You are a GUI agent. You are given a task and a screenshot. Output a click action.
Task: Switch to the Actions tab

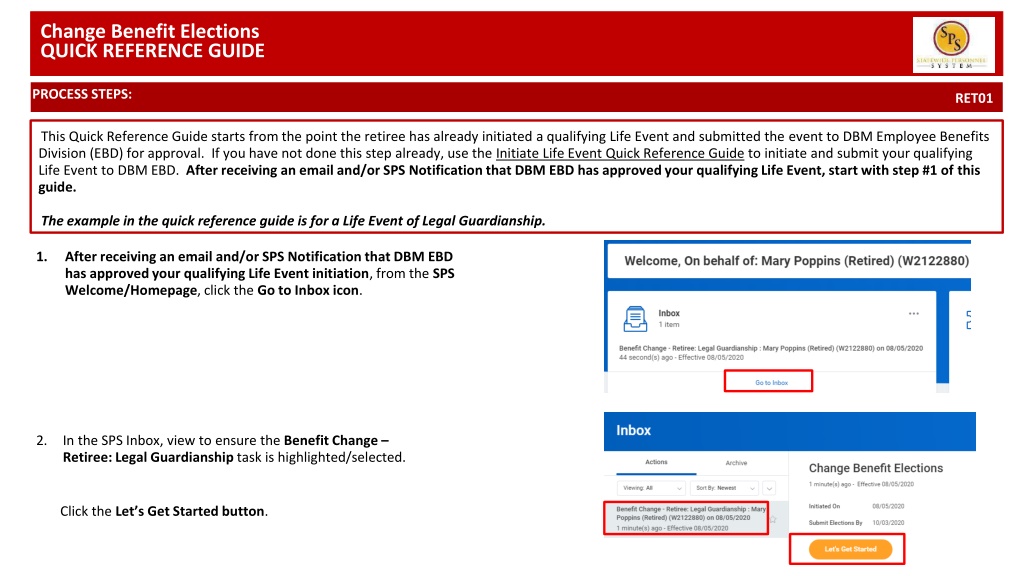[656, 462]
